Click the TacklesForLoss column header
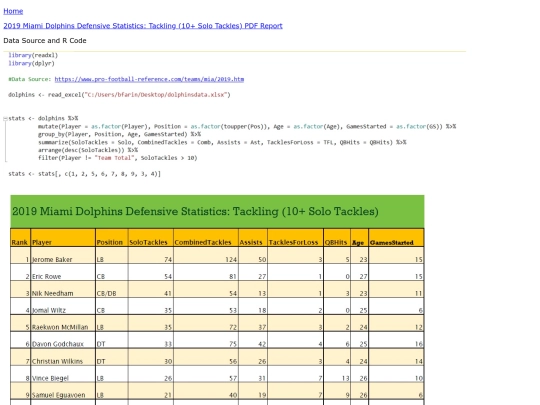The width and height of the screenshot is (540, 405). coord(295,238)
